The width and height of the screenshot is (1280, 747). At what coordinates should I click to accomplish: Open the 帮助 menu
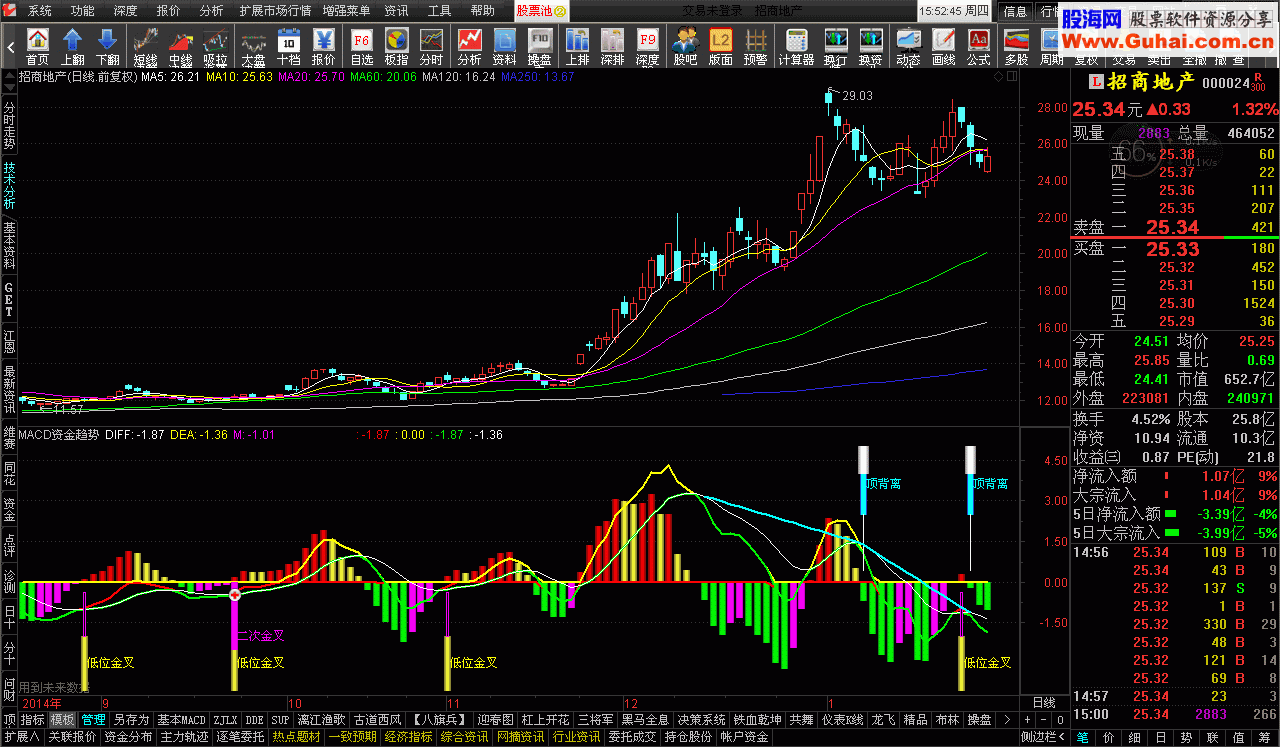coord(482,11)
